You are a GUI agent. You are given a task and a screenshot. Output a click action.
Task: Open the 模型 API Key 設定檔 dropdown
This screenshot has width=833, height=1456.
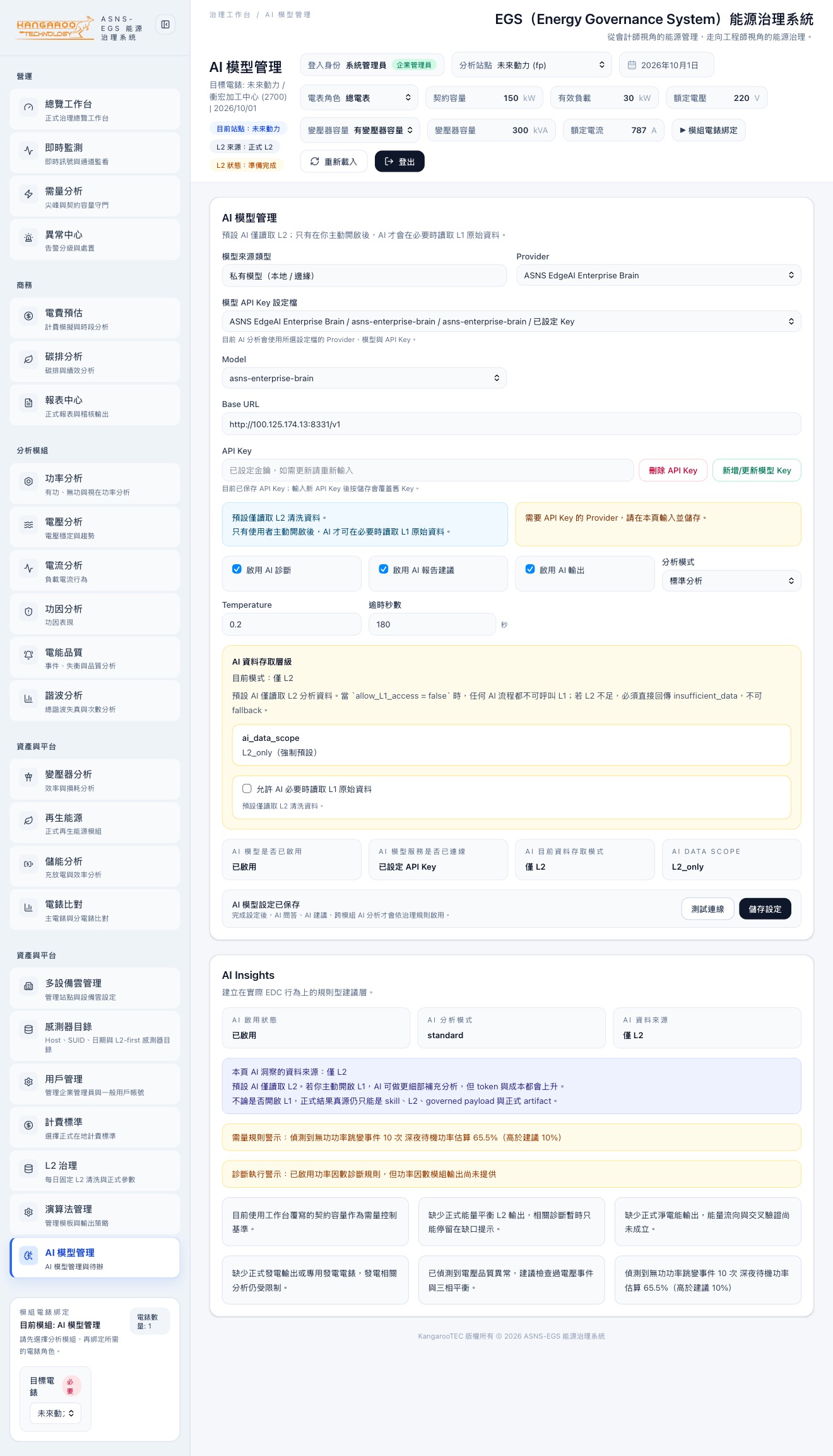tap(511, 321)
